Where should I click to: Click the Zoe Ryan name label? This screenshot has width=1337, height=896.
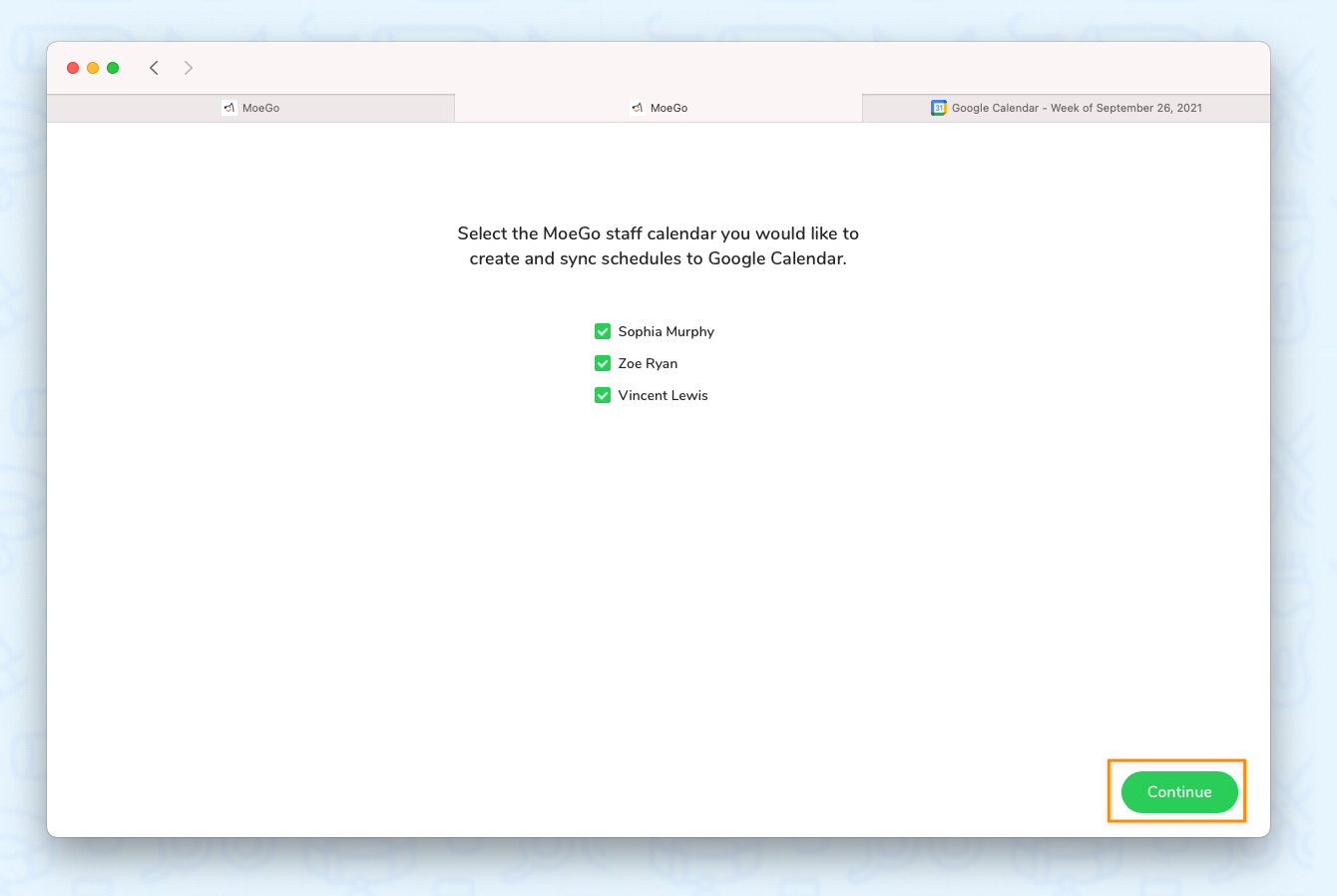648,363
